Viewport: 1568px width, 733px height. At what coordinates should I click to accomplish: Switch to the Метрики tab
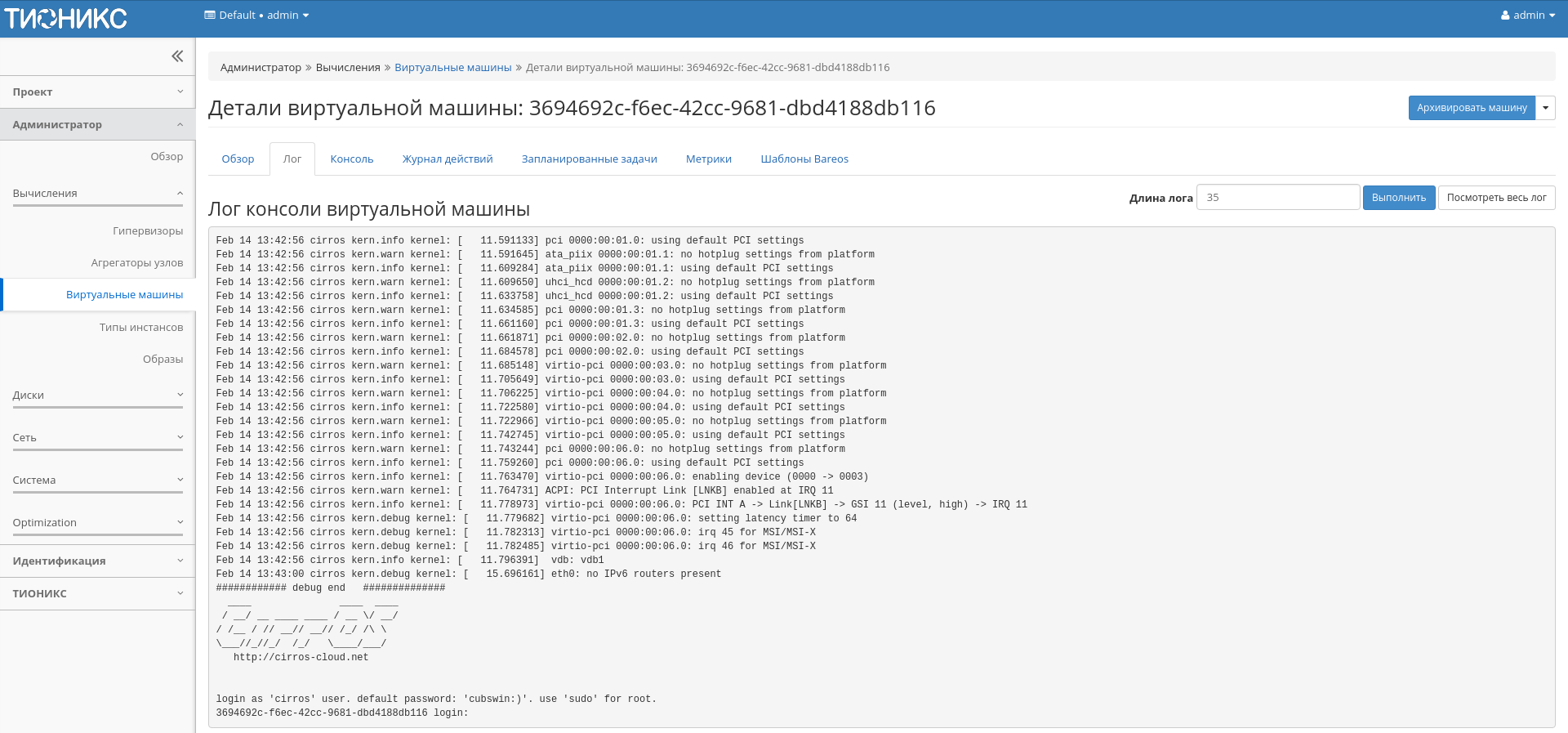point(708,159)
